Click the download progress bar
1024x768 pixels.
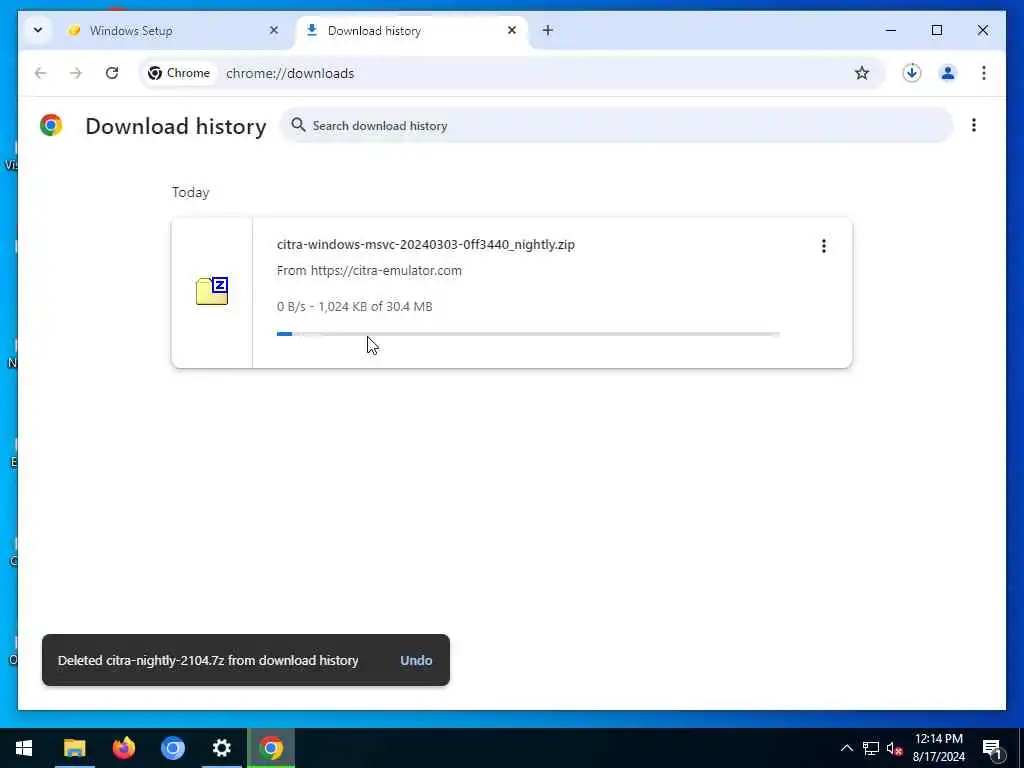point(528,334)
